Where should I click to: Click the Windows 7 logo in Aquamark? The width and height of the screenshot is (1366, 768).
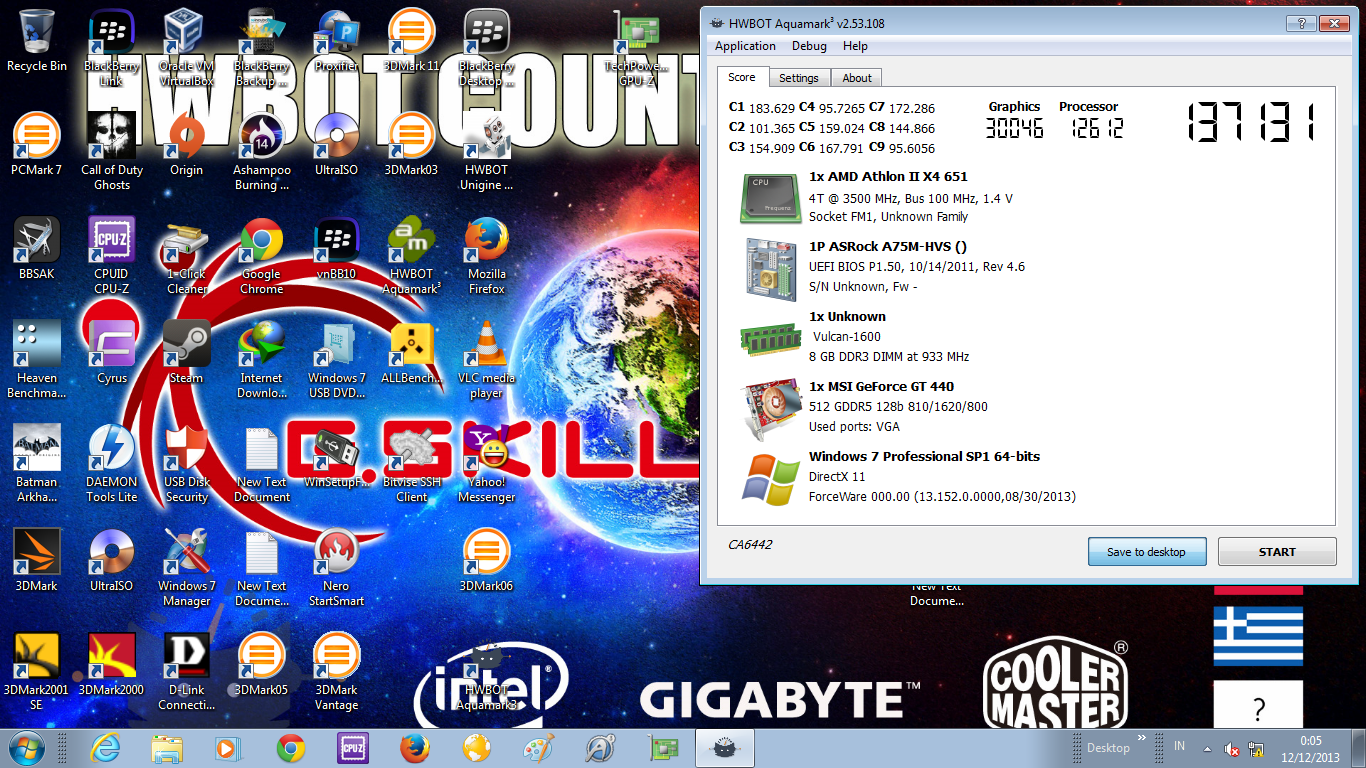pos(769,478)
